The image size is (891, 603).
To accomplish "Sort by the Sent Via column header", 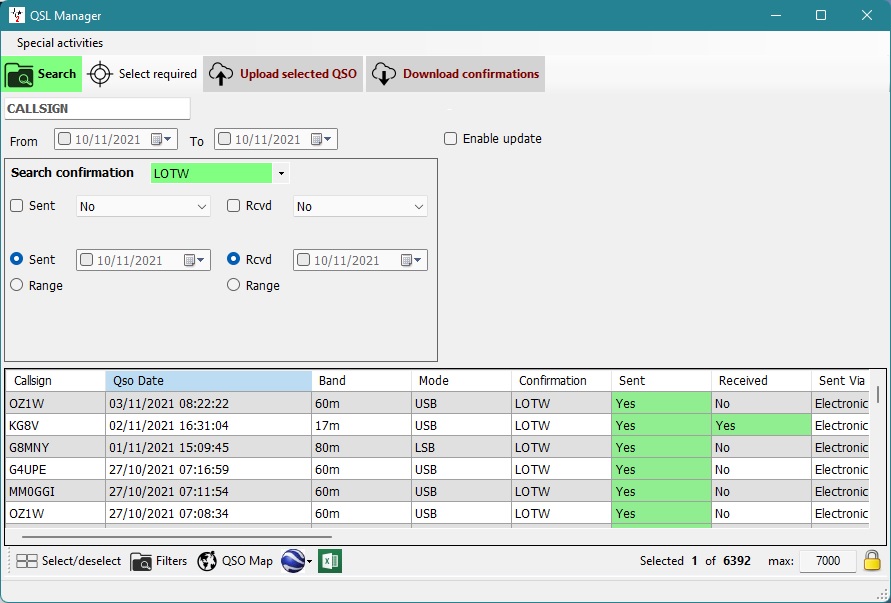I will pos(840,381).
